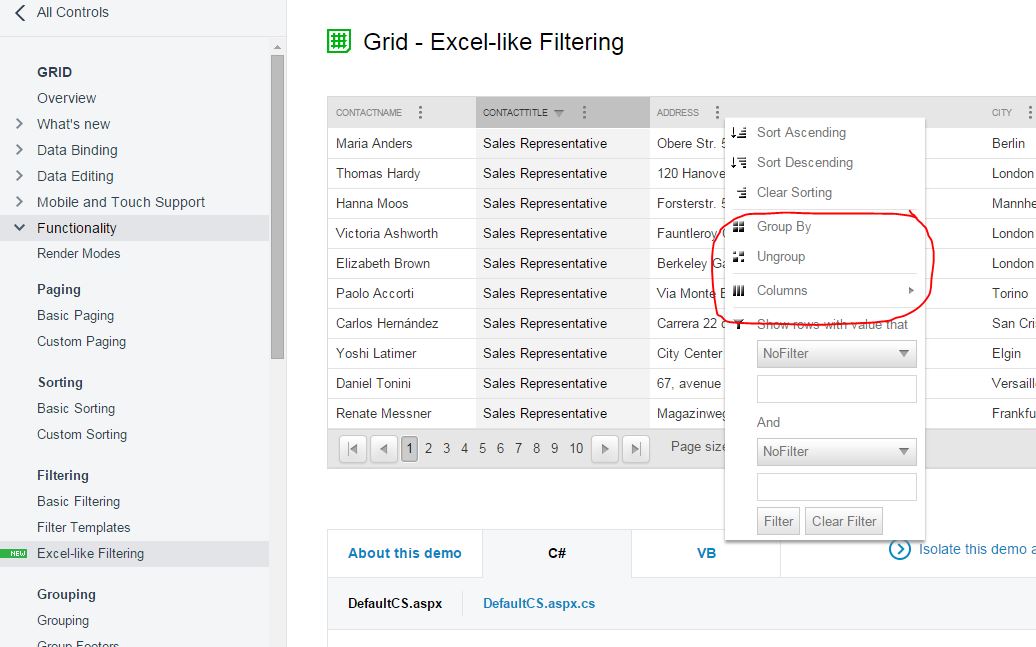1036x647 pixels.
Task: Collapse the Functionality section
Action: 19,228
